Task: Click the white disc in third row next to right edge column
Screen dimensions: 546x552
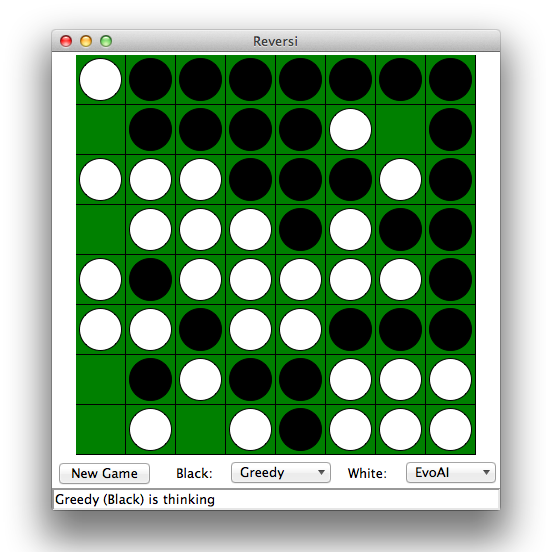Action: click(x=400, y=180)
